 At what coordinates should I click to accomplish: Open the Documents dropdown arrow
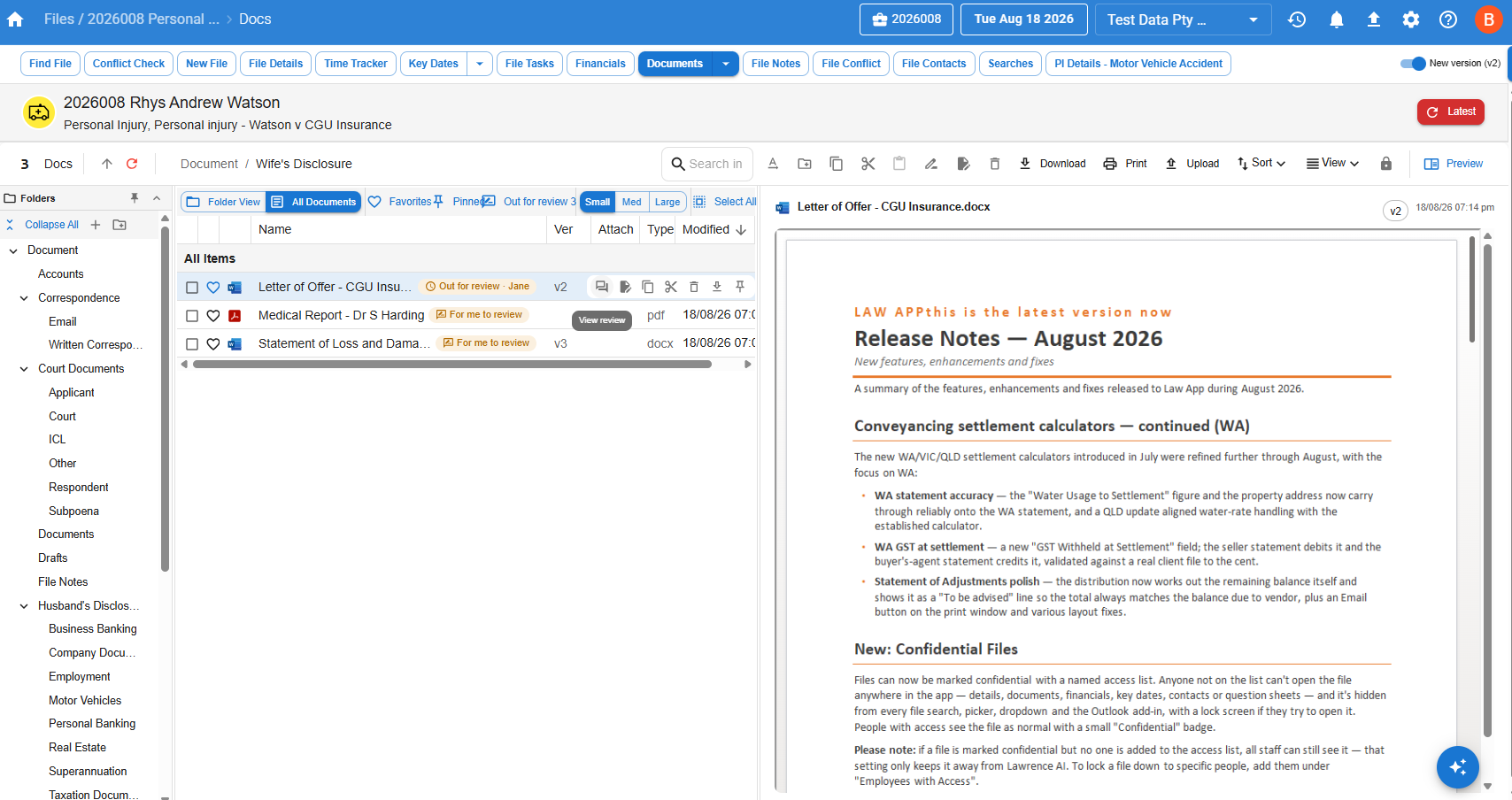point(726,64)
